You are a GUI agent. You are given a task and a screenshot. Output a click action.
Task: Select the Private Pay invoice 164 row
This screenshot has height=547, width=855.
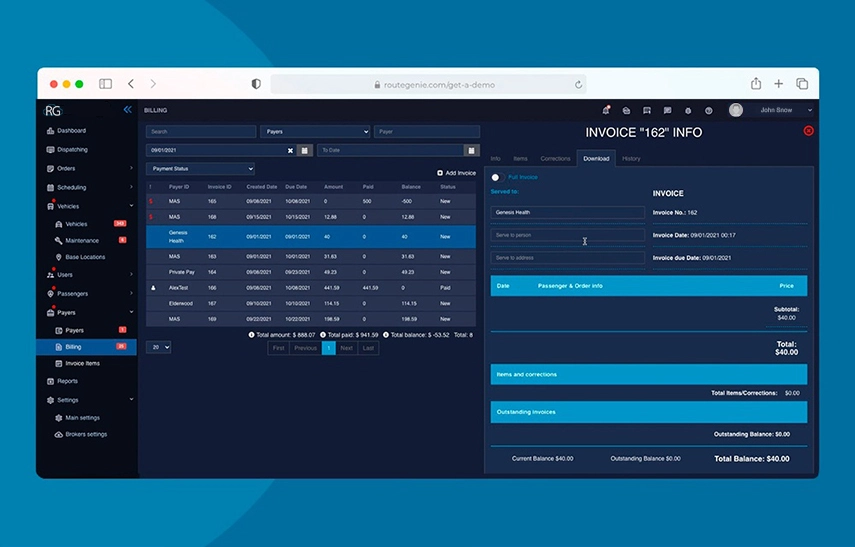click(x=311, y=272)
